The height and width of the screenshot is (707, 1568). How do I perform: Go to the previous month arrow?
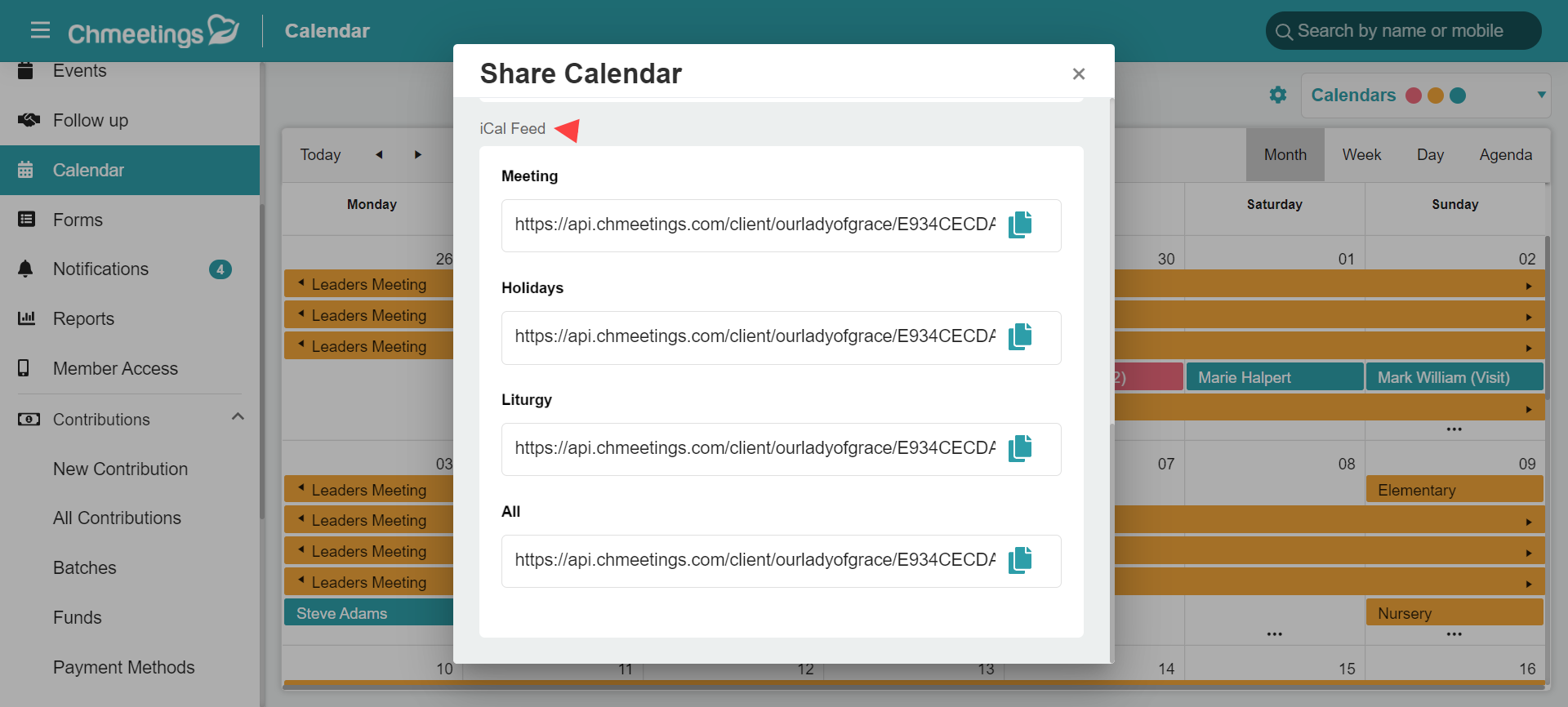click(x=379, y=154)
